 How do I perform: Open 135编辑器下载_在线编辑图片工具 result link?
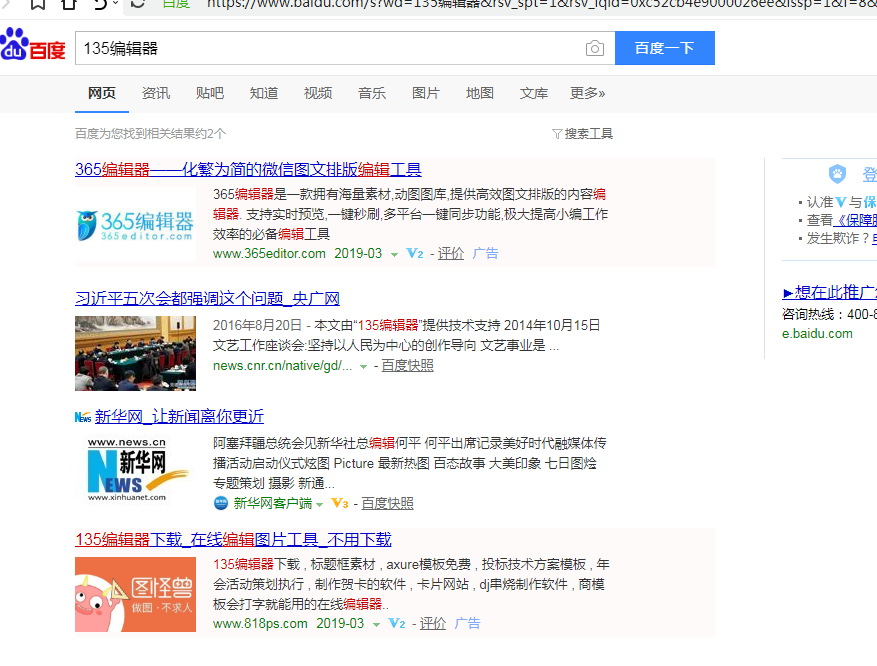pos(233,540)
